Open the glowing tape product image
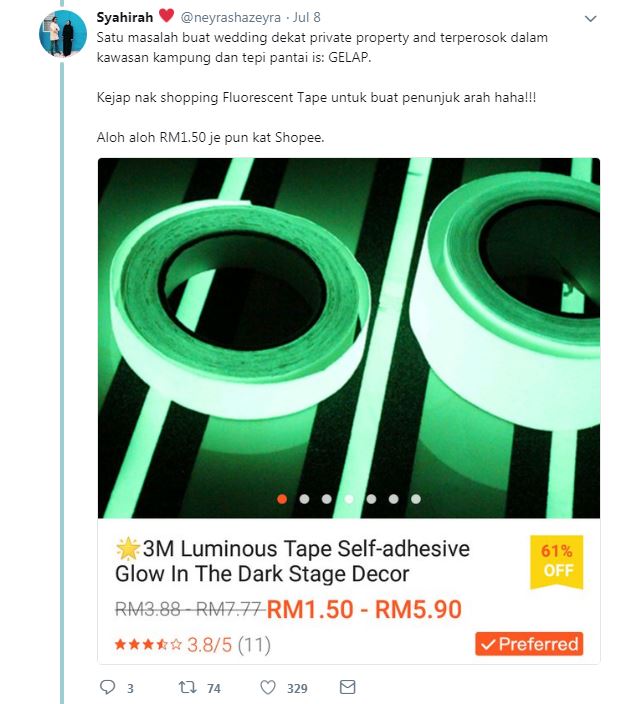Screen dimensions: 638x704 (349, 338)
